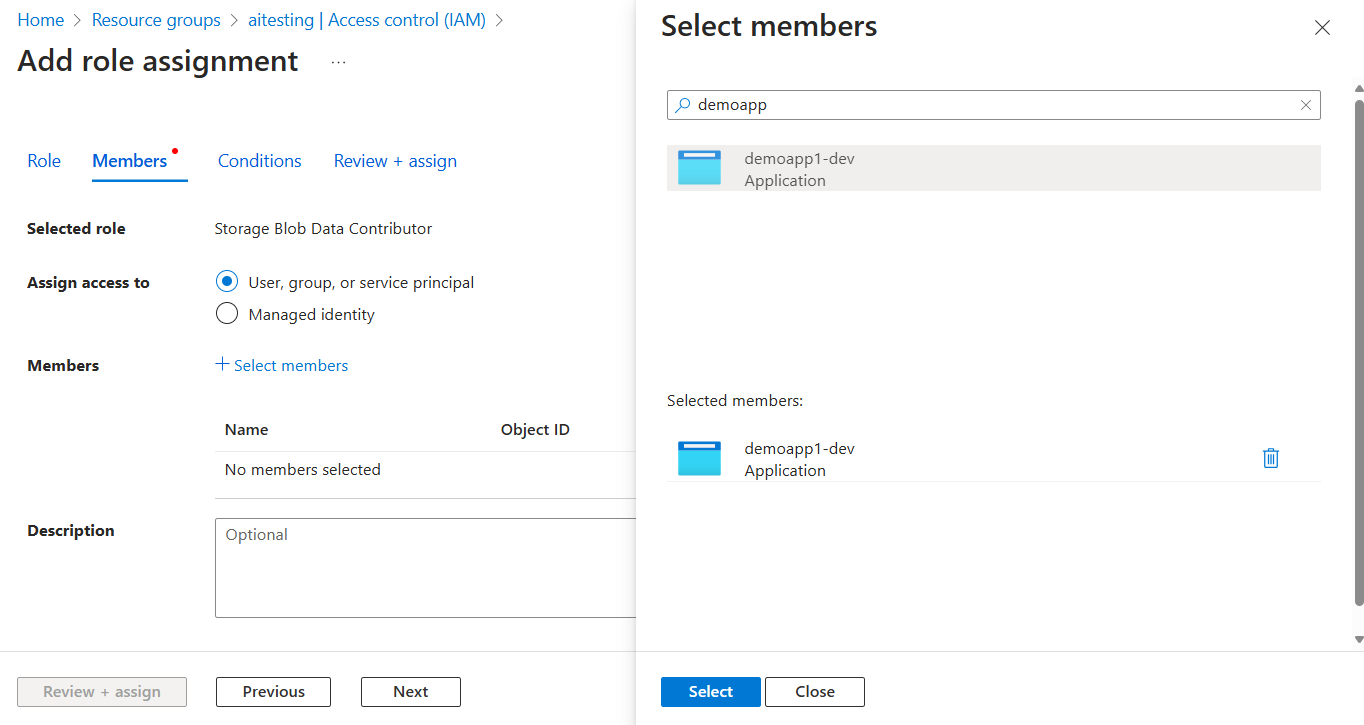Click the Select button to confirm members
This screenshot has height=725, width=1364.
tap(710, 691)
